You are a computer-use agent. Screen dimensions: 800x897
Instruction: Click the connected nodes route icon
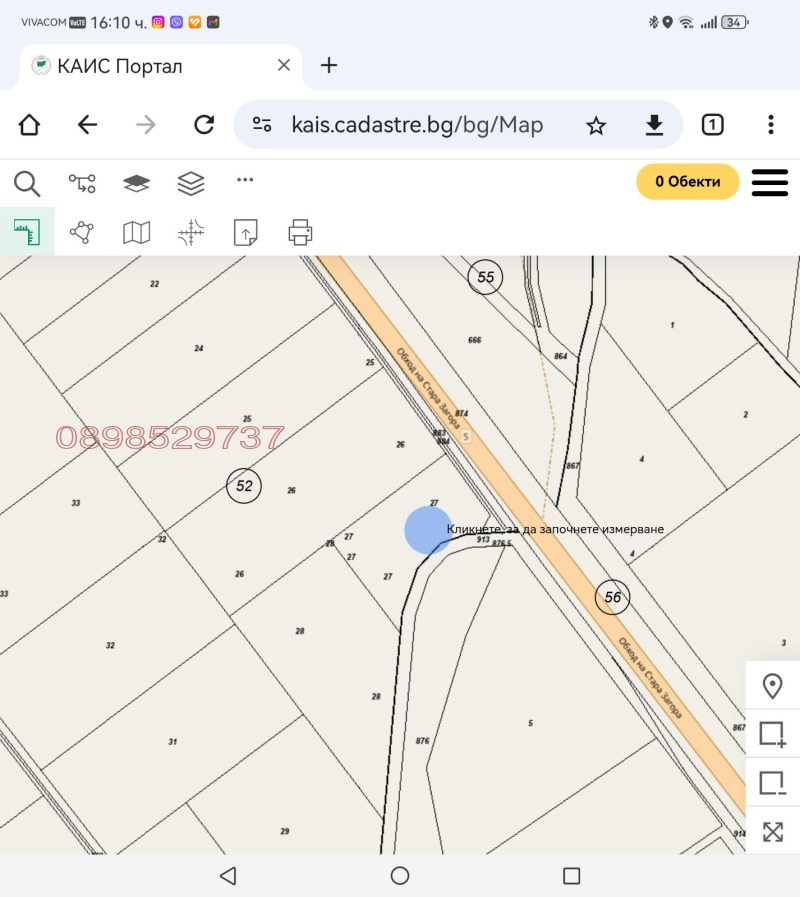point(81,183)
